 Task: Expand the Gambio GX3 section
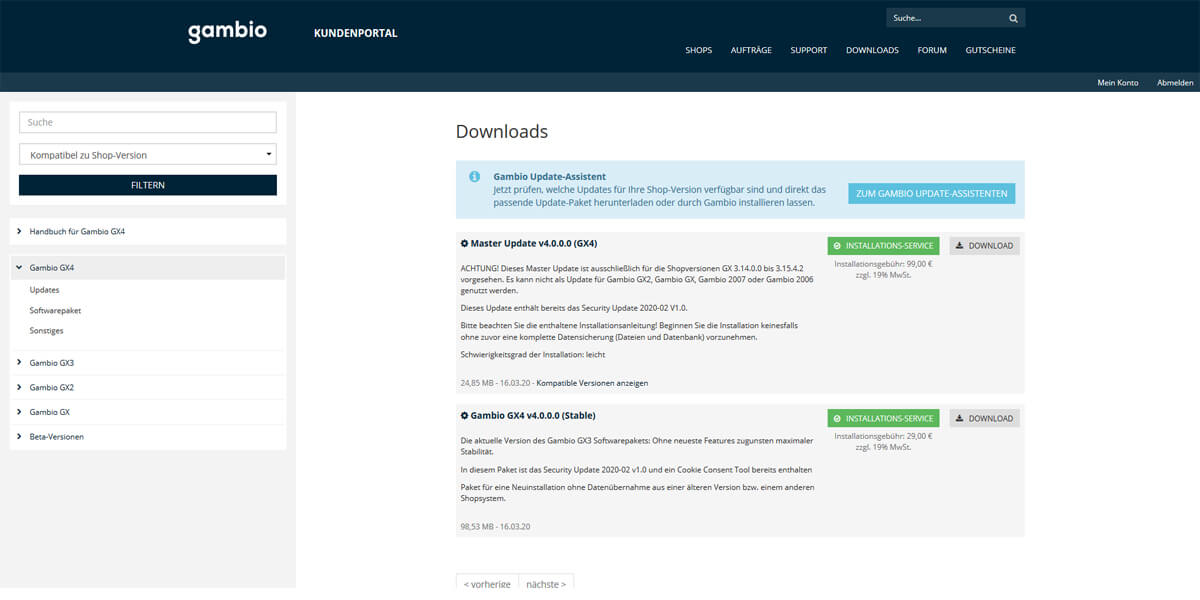pyautogui.click(x=19, y=362)
